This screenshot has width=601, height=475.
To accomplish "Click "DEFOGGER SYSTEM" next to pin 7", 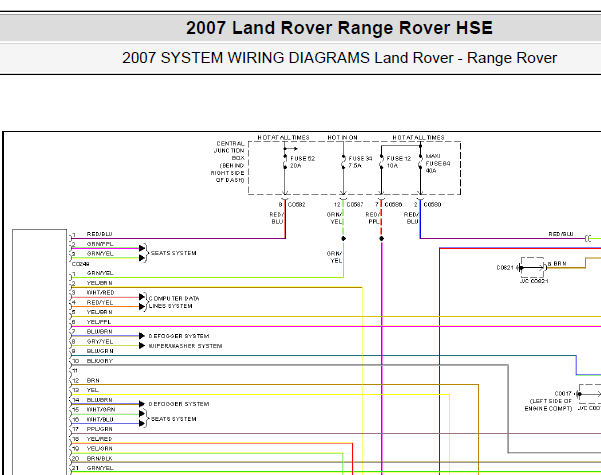I will (x=179, y=336).
